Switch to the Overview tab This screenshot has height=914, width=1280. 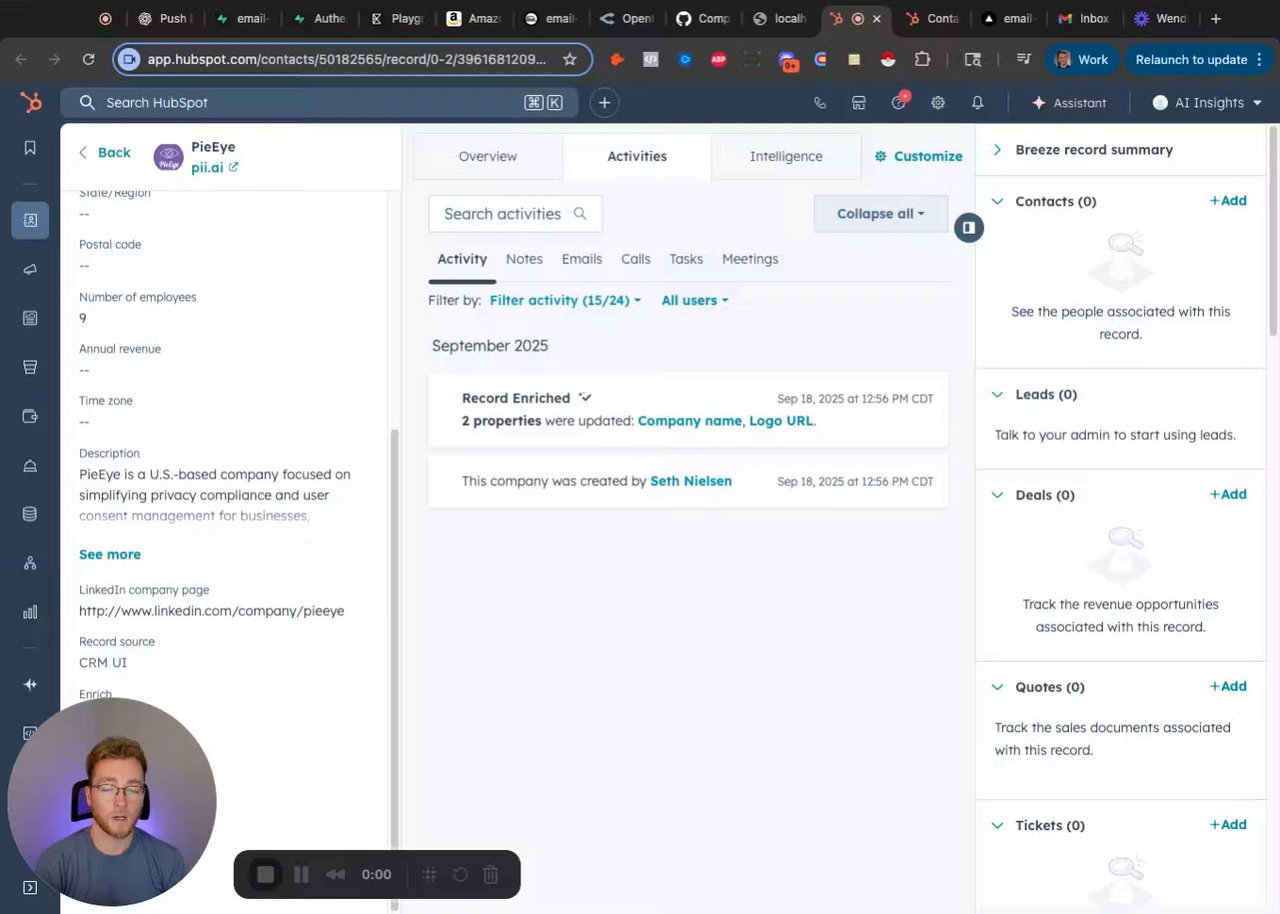(x=488, y=156)
